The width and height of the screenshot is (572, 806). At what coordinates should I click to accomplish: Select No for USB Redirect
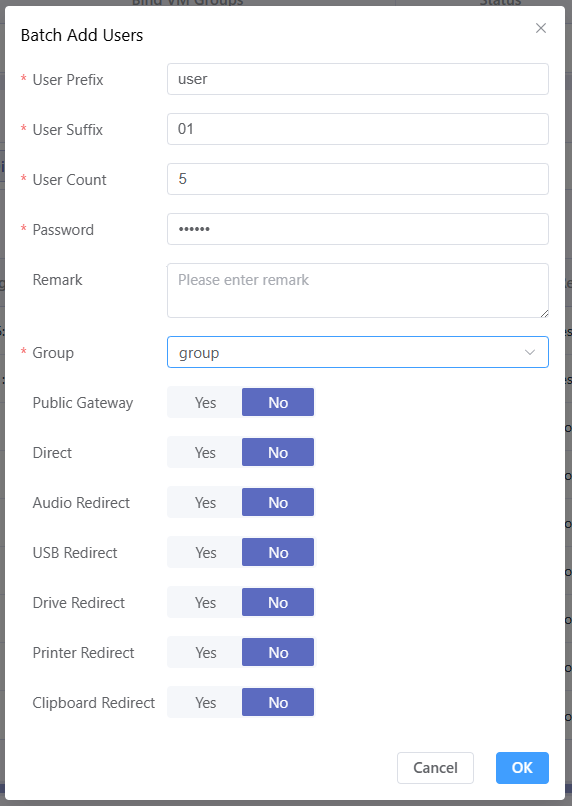point(278,552)
